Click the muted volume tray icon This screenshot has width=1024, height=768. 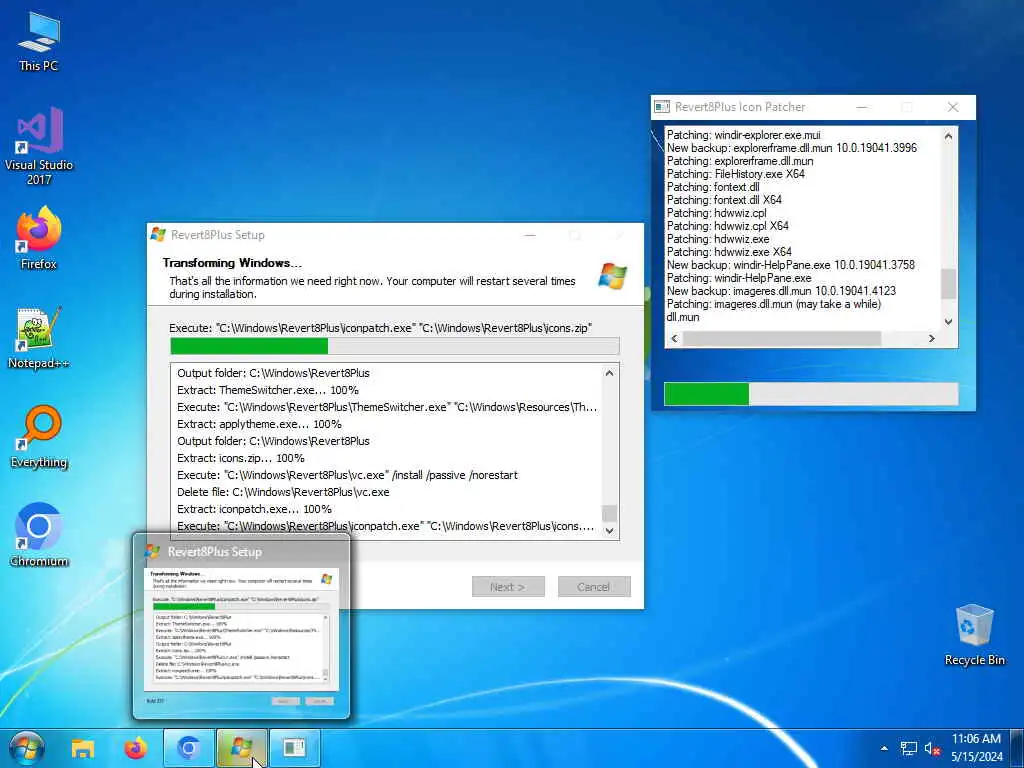[932, 748]
